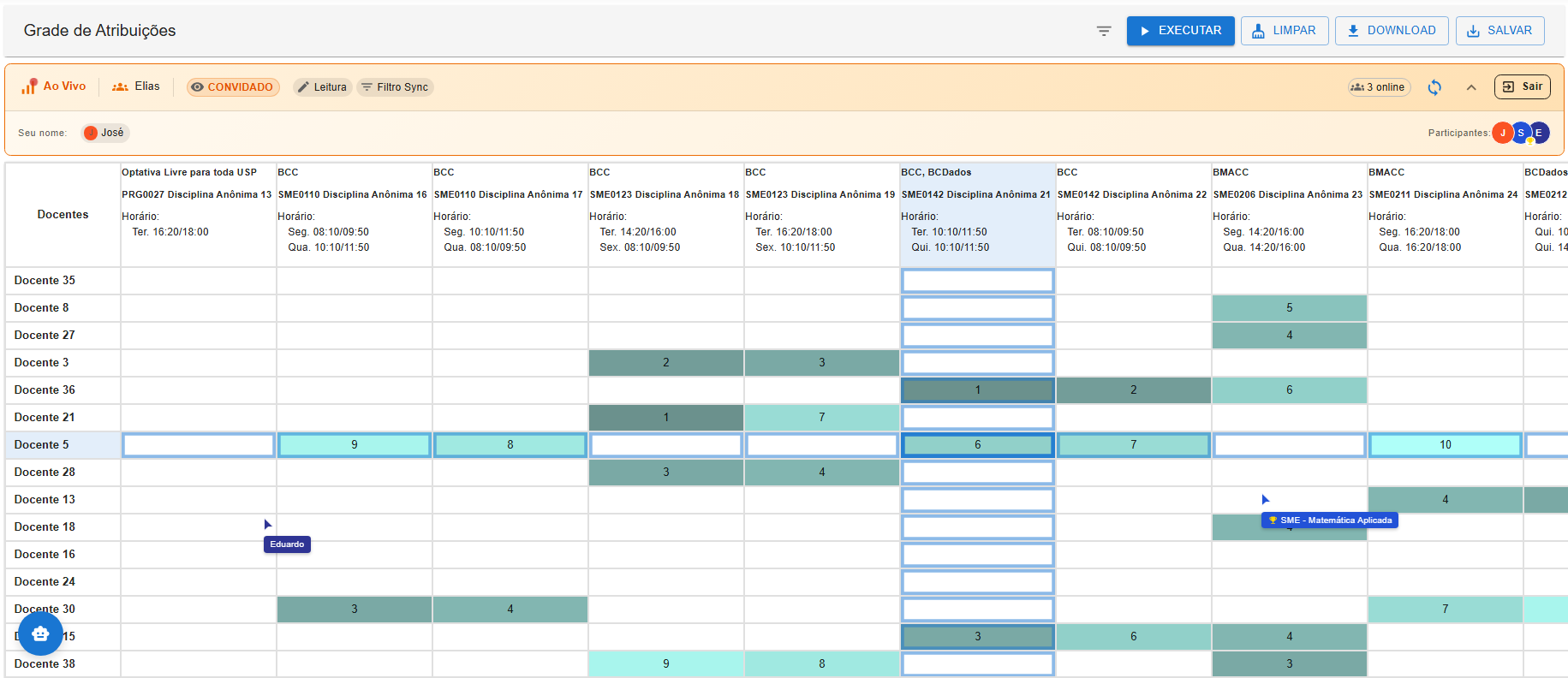
Task: Leave session with the Sair button
Action: 1523,86
